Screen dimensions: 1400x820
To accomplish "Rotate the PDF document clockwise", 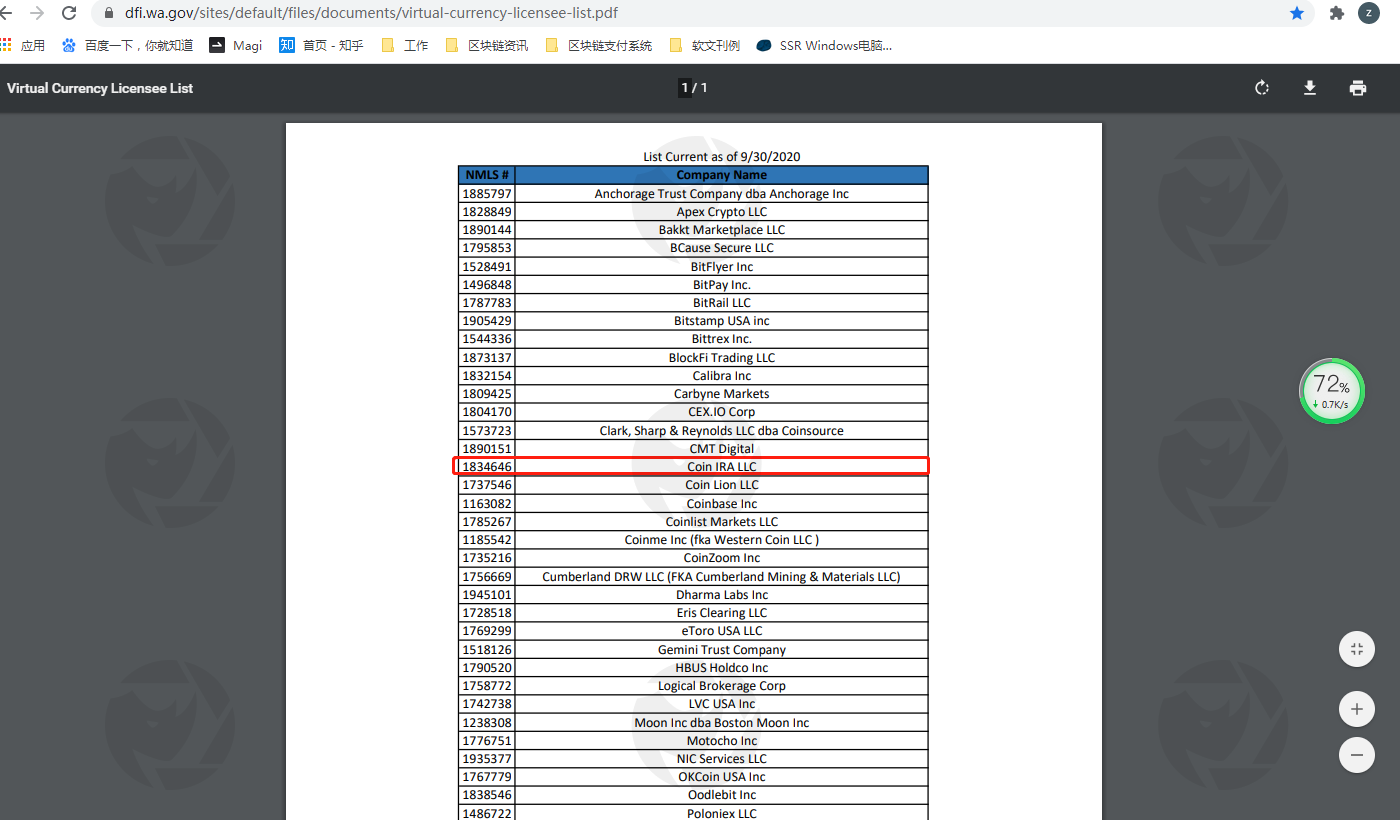I will coord(1262,88).
